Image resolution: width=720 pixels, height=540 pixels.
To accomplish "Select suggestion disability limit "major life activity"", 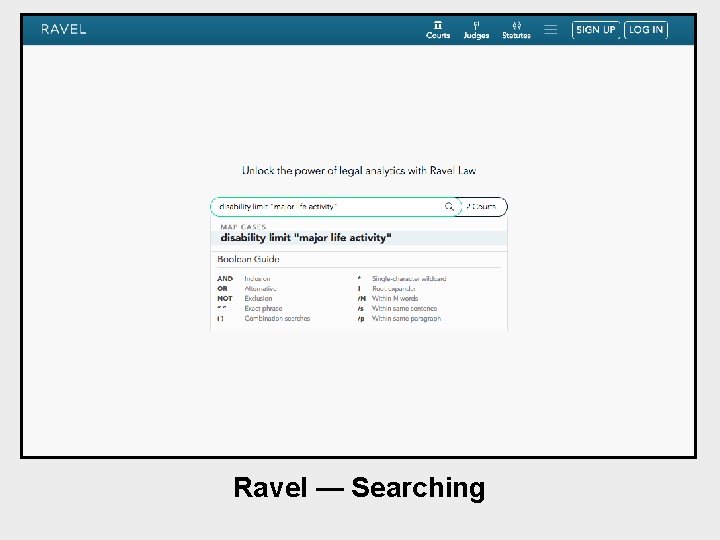I will (359, 238).
